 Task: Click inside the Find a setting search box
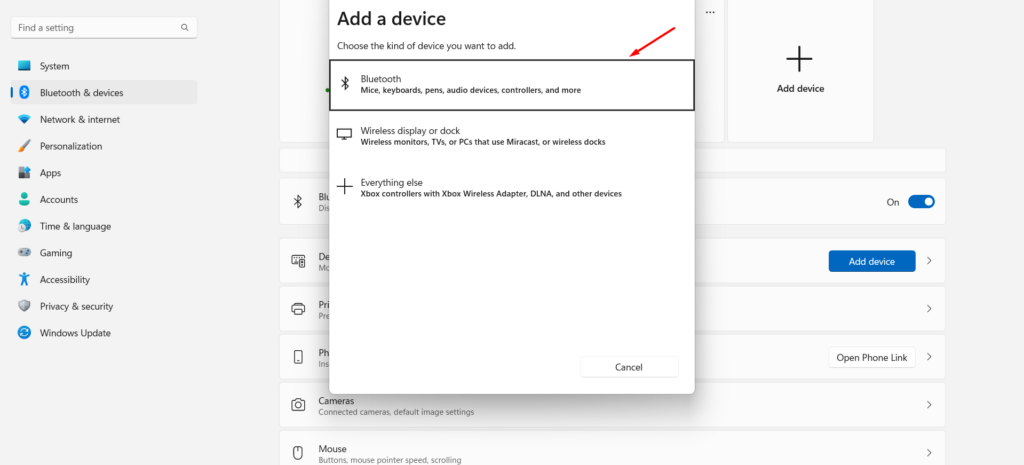pos(97,28)
